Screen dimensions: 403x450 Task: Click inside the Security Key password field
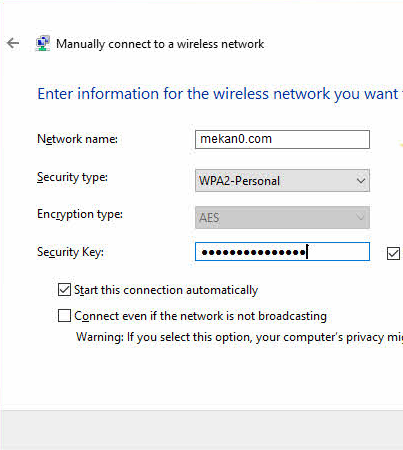[x=282, y=252]
